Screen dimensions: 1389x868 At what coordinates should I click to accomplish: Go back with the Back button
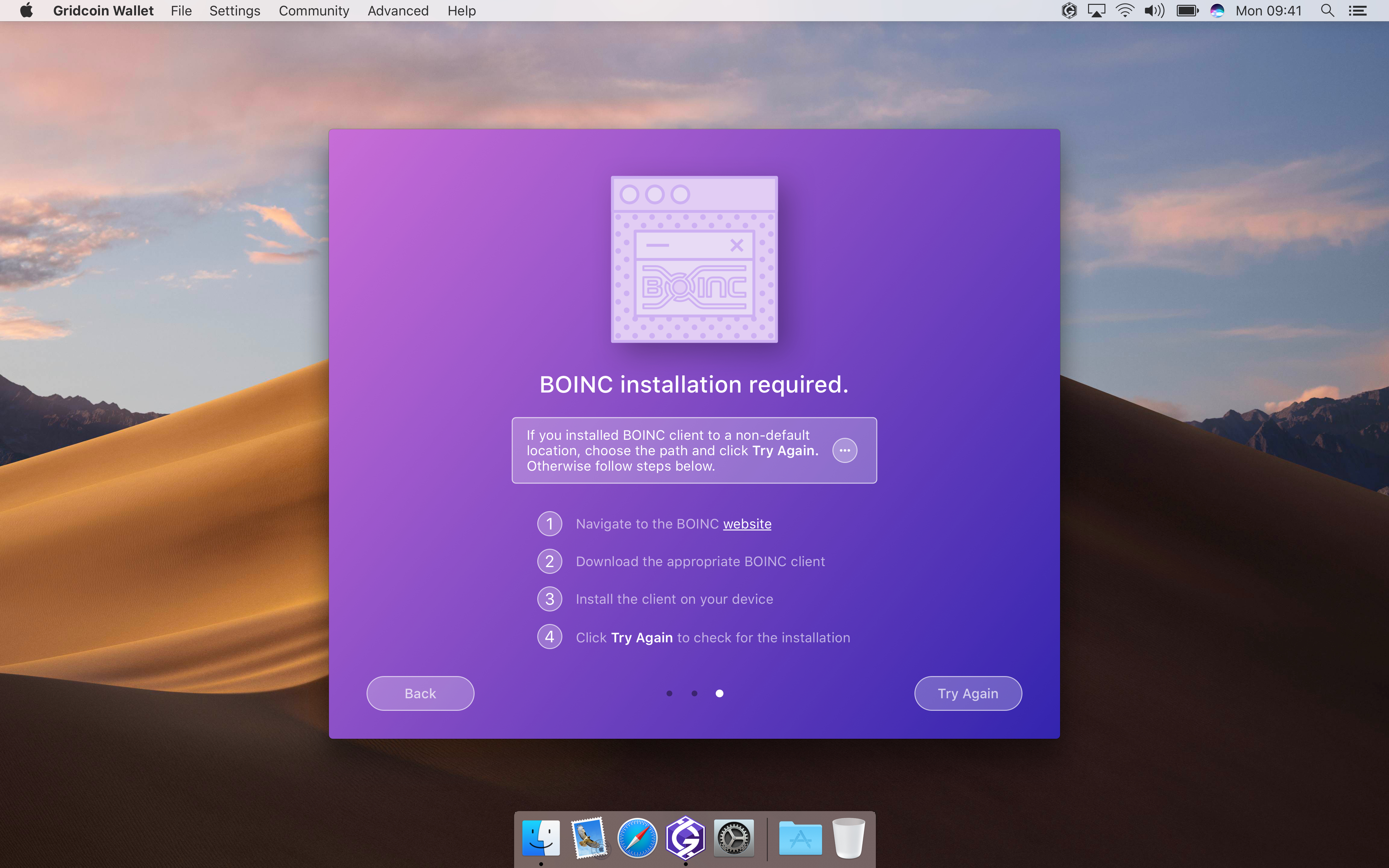pyautogui.click(x=420, y=693)
